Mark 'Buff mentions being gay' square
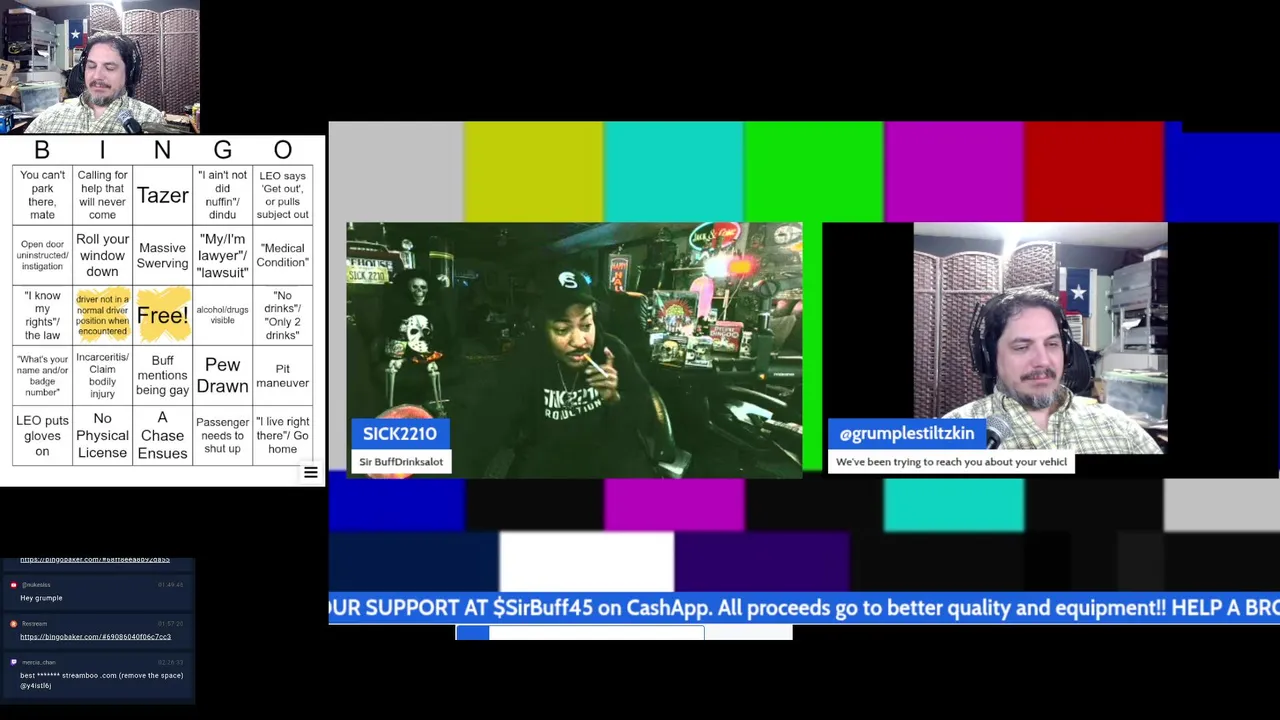The height and width of the screenshot is (720, 1280). pos(162,375)
